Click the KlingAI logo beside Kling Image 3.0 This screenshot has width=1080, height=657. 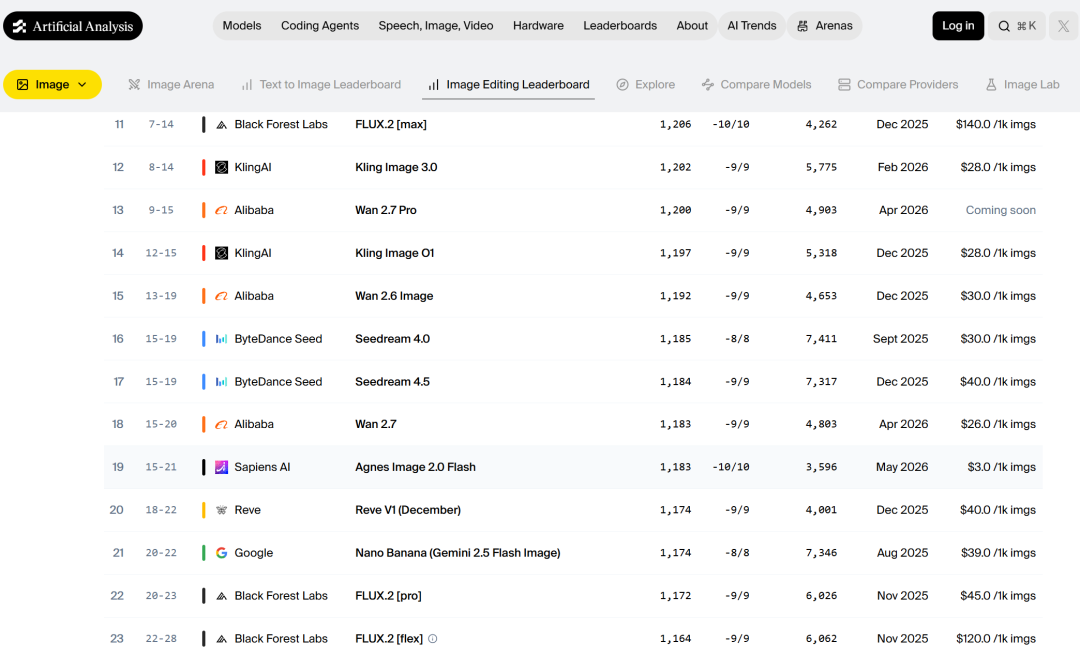[221, 167]
